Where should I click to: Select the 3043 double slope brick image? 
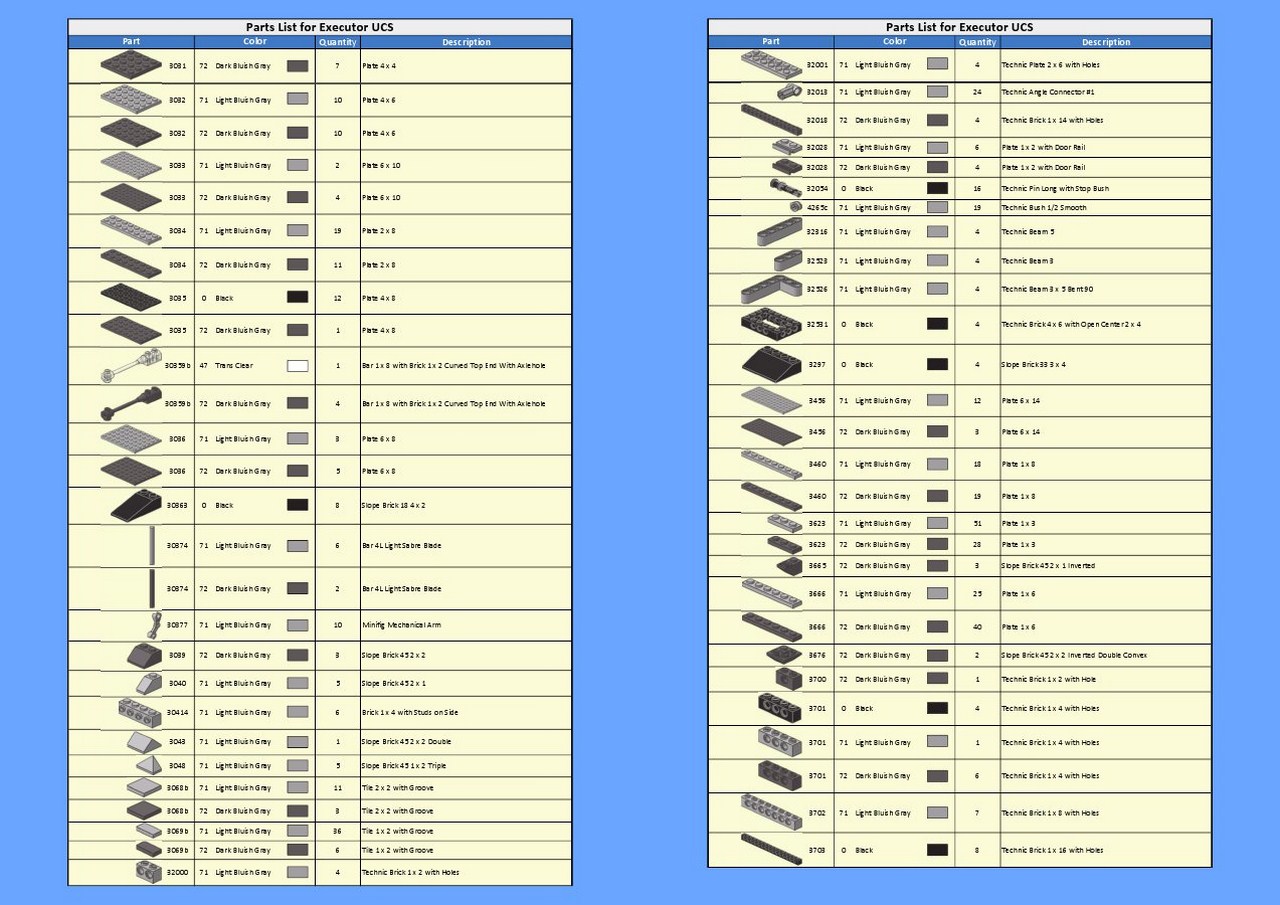point(145,742)
